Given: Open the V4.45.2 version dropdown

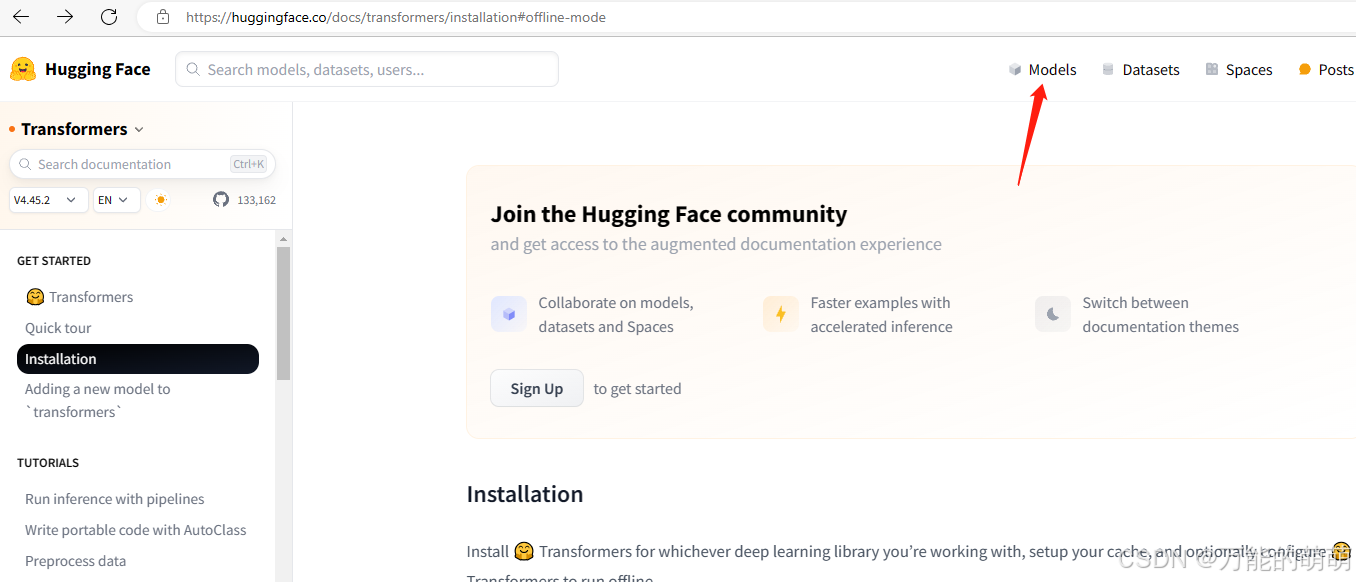Looking at the screenshot, I should (48, 200).
